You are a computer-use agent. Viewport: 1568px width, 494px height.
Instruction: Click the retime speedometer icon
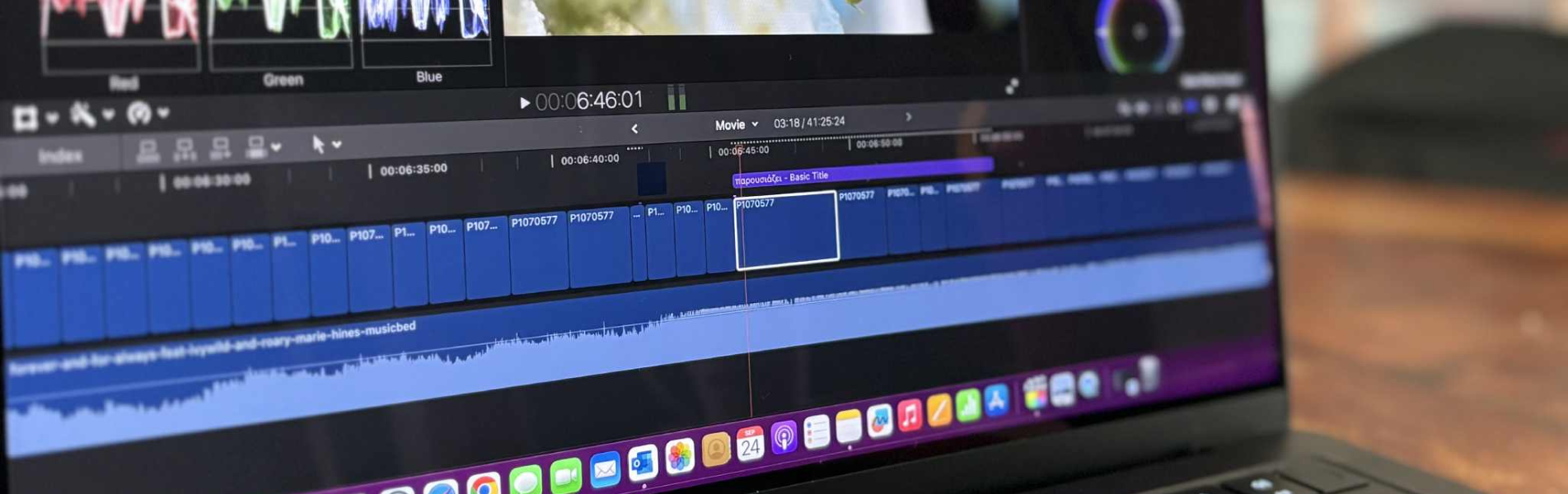click(139, 113)
